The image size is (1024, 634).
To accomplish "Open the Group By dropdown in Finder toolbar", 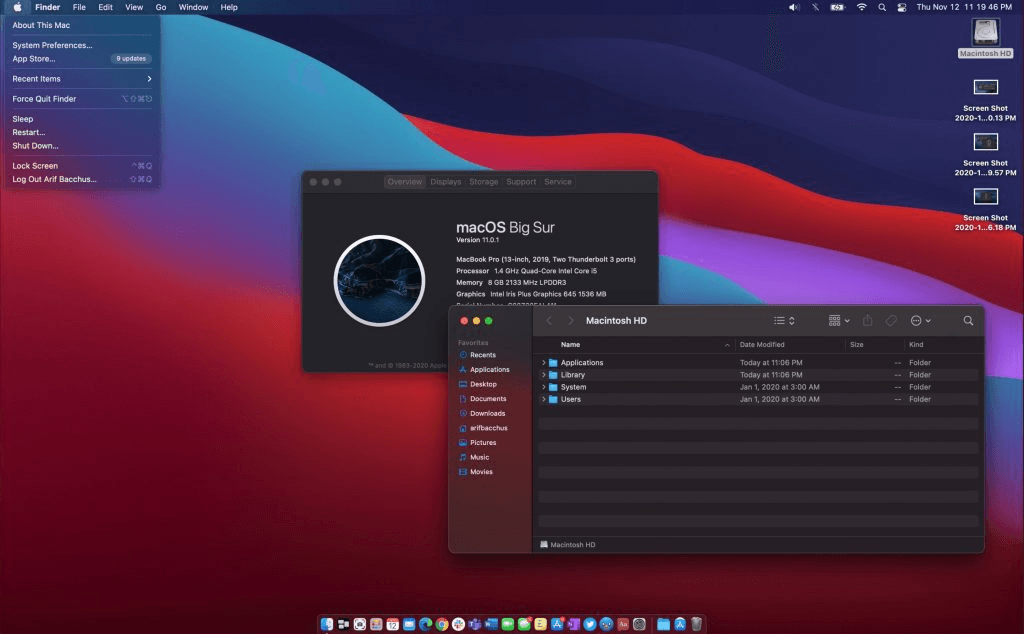I will (x=839, y=321).
